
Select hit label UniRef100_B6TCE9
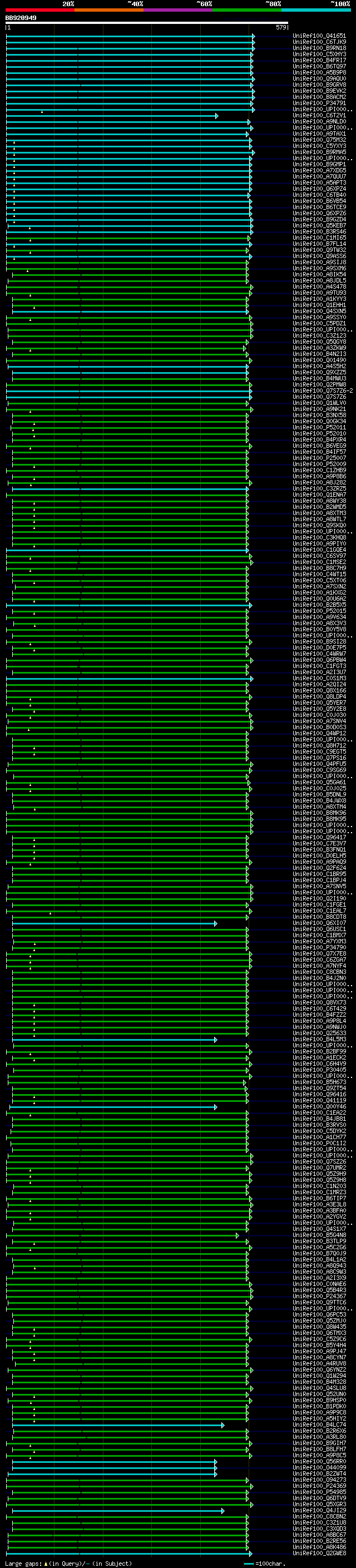(x=319, y=207)
